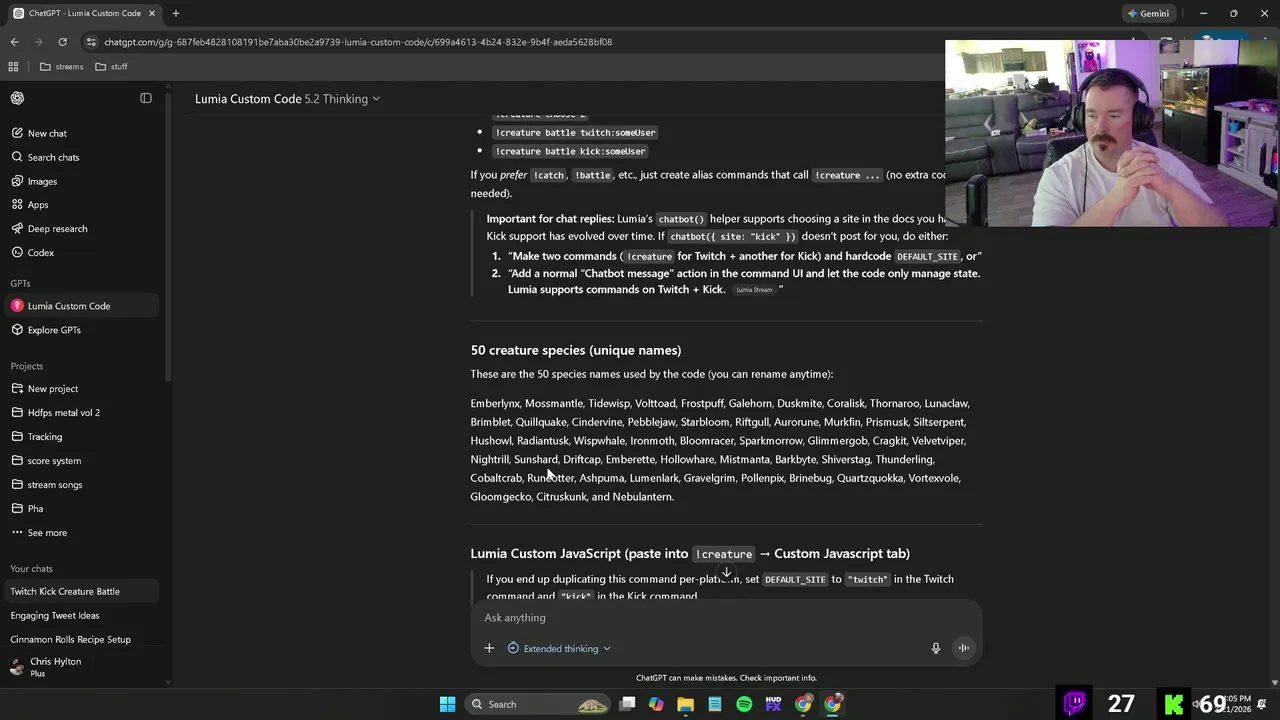This screenshot has width=1280, height=720.
Task: Close the ChatGPT browser tab
Action: point(150,13)
